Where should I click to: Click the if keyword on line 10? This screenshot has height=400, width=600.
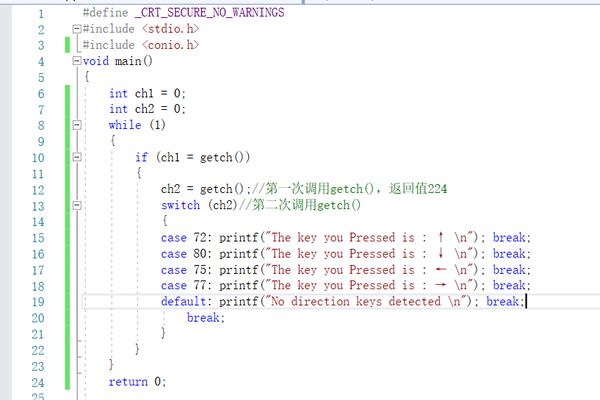[x=141, y=157]
